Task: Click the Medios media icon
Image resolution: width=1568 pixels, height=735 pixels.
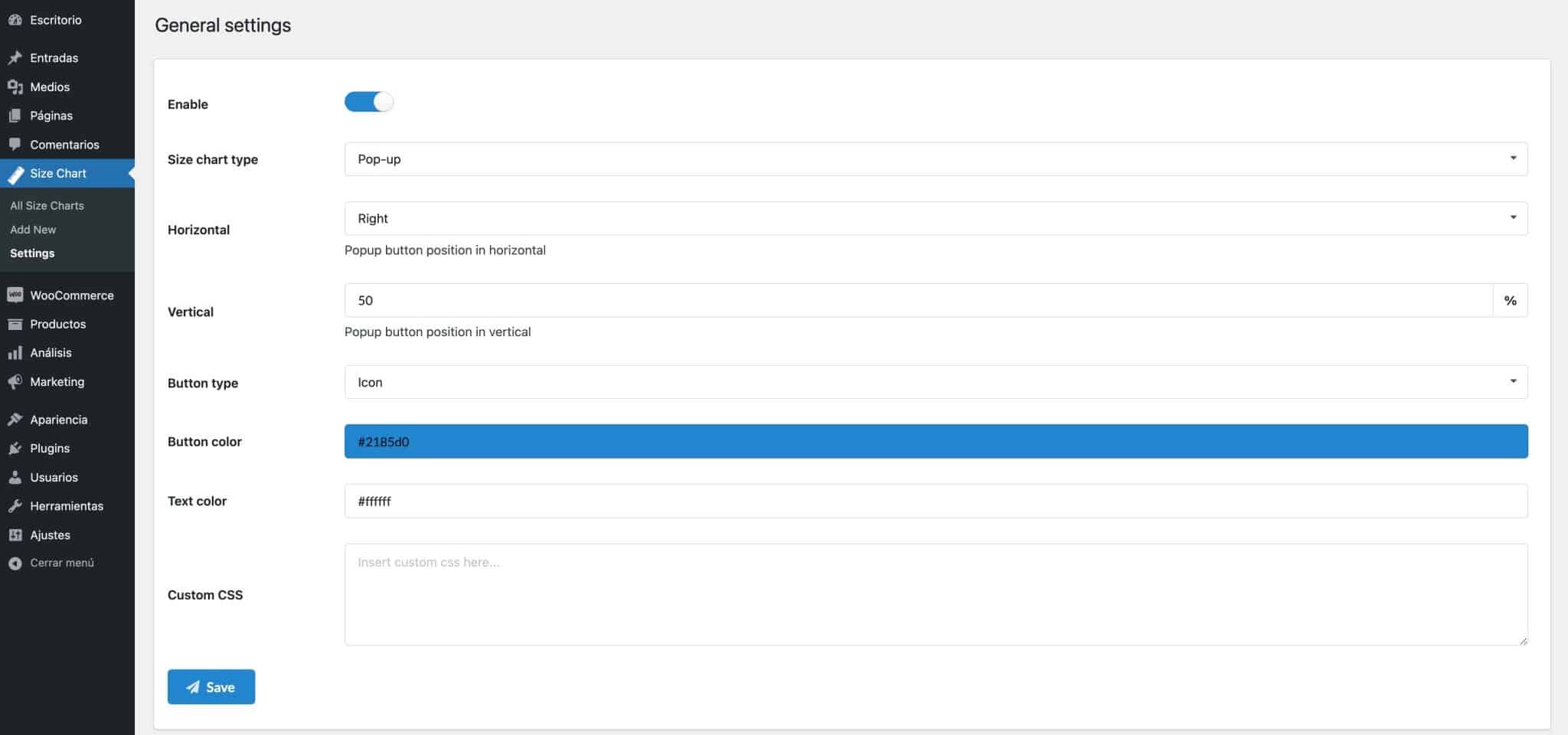Action: [x=15, y=87]
